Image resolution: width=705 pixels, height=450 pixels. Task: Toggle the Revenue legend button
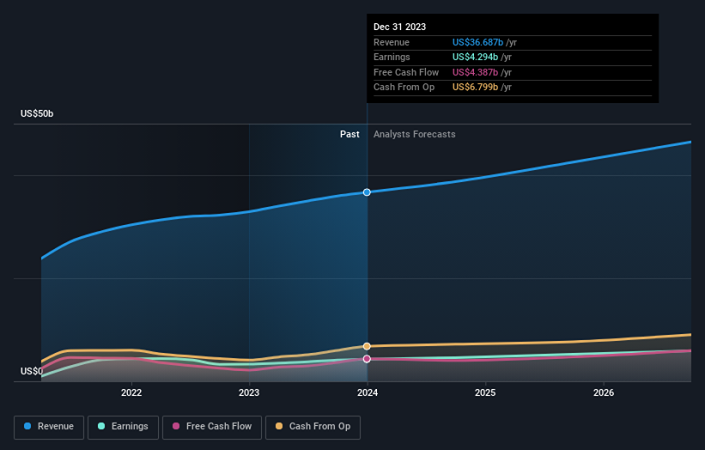tap(49, 427)
